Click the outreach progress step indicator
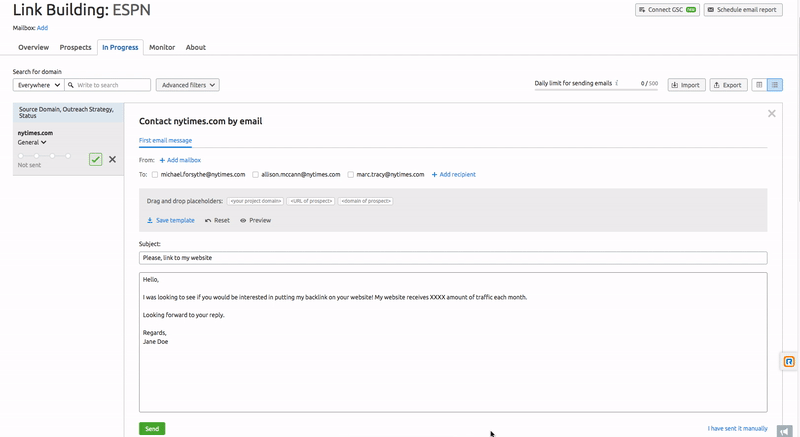Image resolution: width=800 pixels, height=437 pixels. tap(44, 156)
